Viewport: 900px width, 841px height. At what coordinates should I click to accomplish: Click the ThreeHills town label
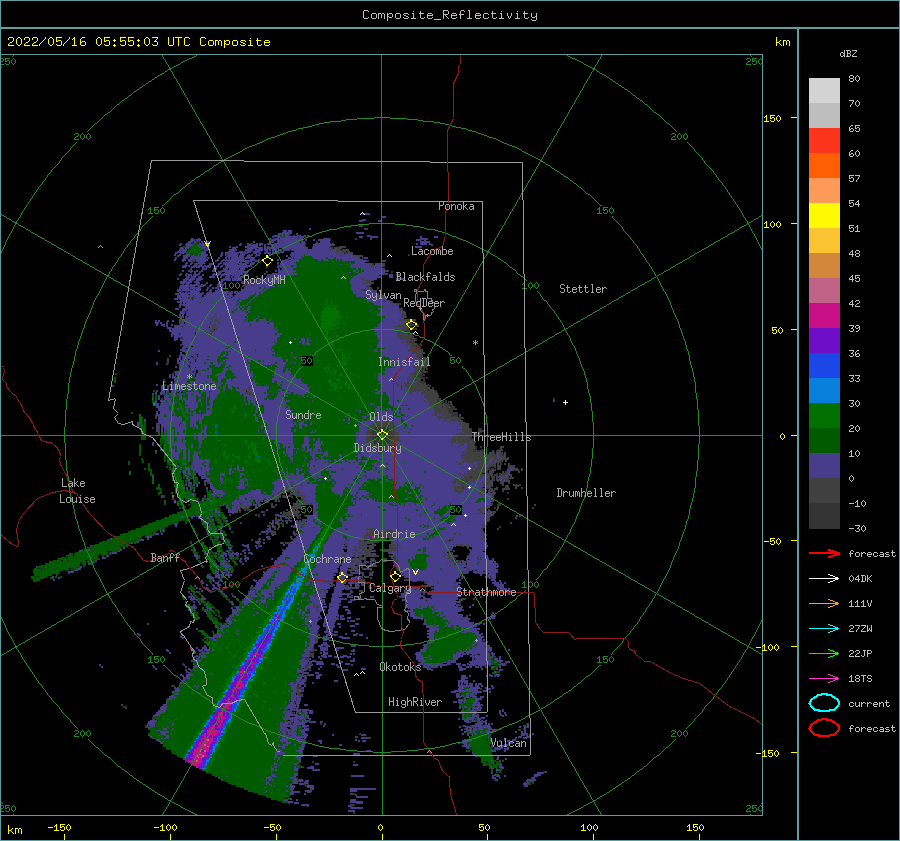point(502,437)
